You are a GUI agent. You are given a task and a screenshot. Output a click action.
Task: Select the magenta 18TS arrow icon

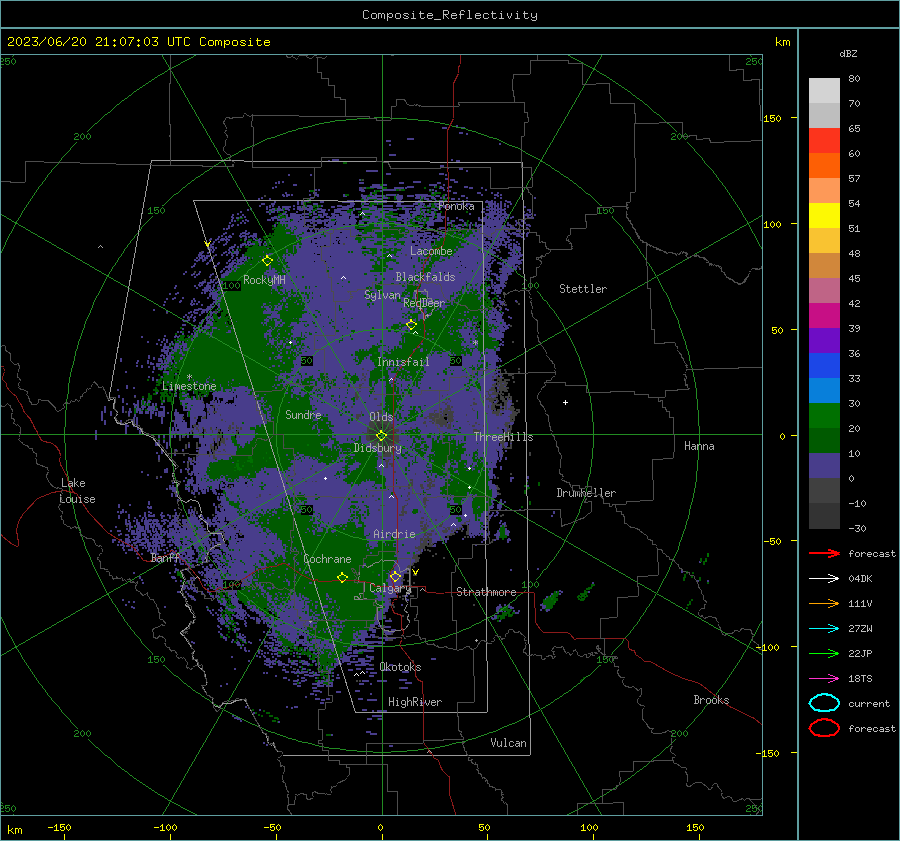[x=824, y=679]
